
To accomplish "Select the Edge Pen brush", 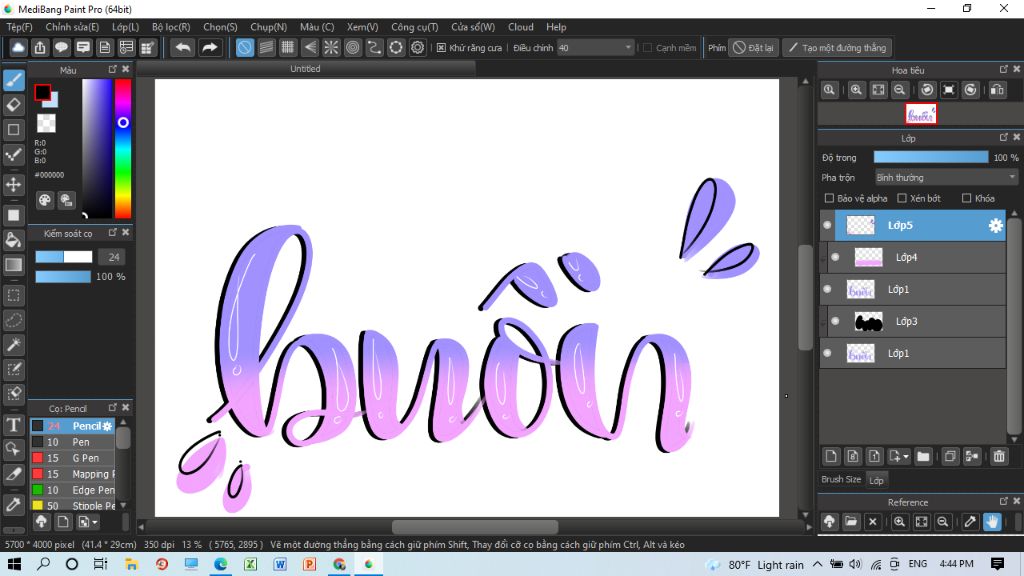I will 72,490.
